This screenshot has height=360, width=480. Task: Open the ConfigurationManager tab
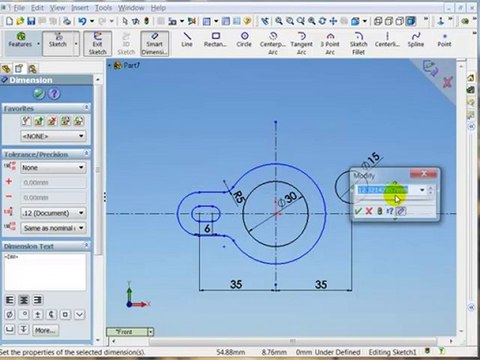[x=32, y=69]
